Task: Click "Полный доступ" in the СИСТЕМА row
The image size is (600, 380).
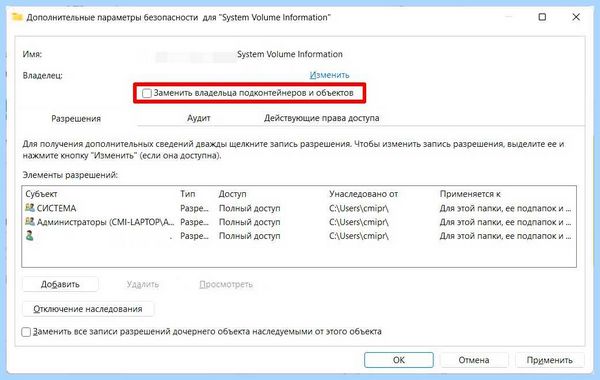Action: coord(249,208)
